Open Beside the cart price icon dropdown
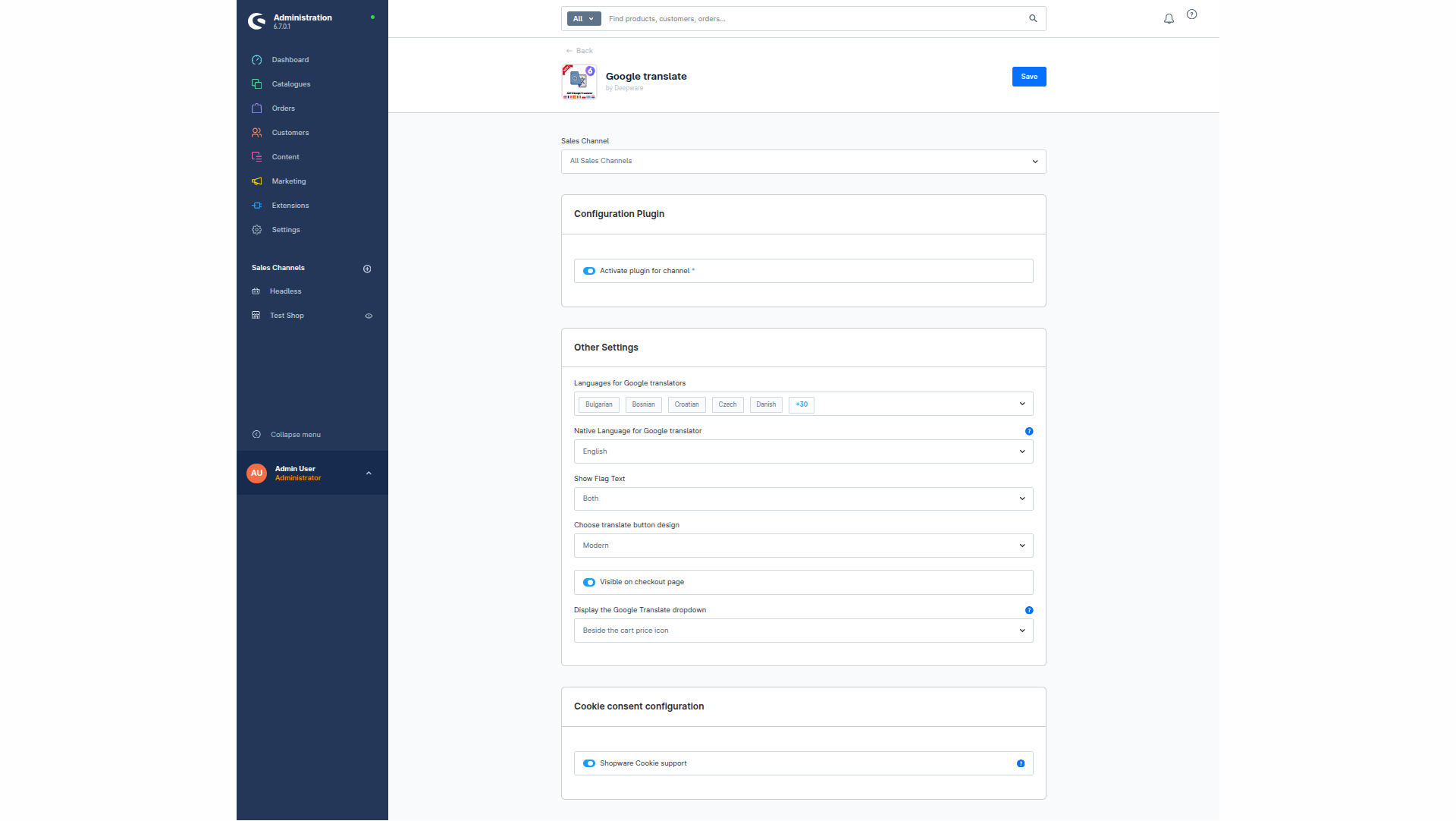 click(803, 631)
